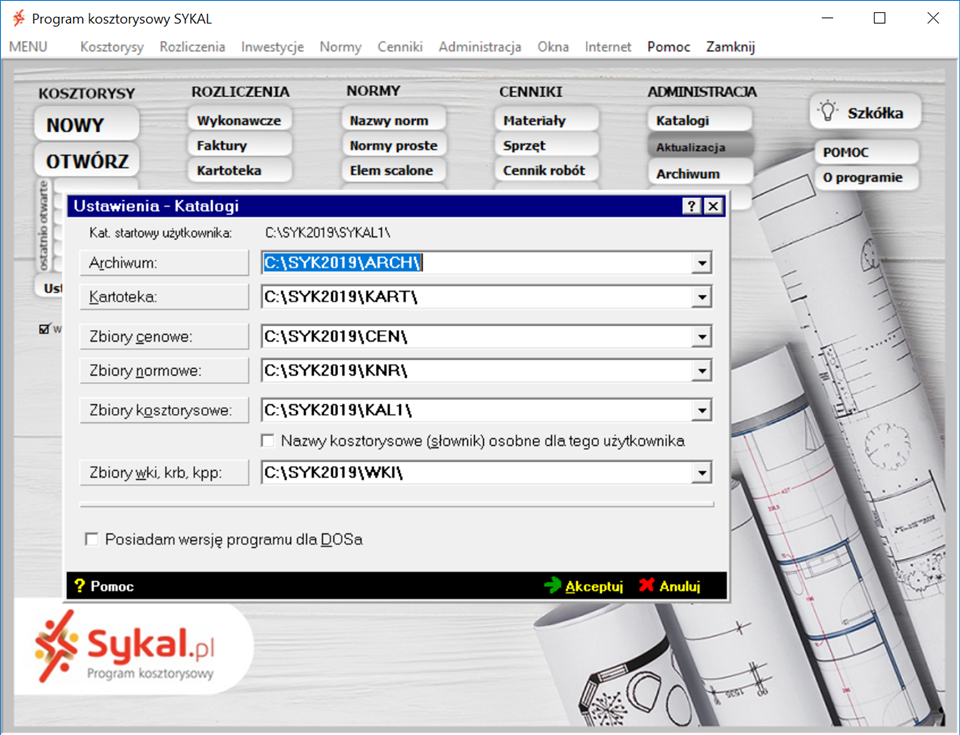Open Wykonawcze under Rozliczenia

point(239,120)
